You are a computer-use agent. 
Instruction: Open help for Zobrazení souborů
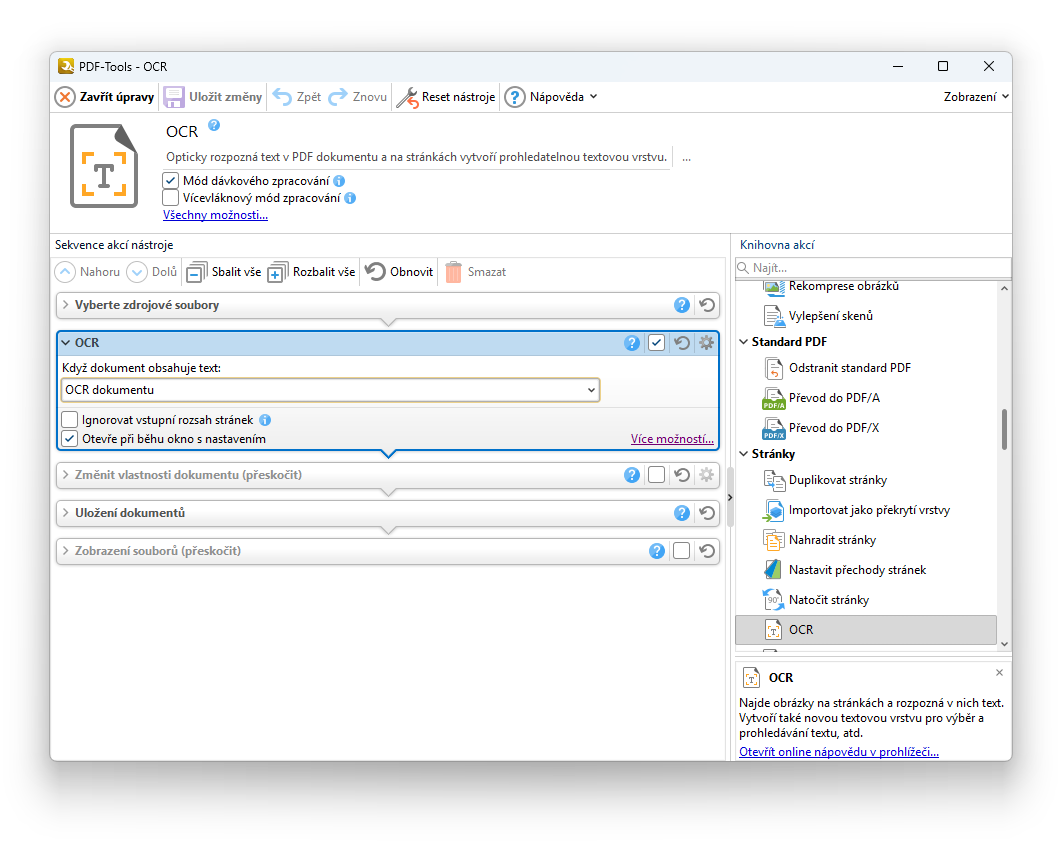(x=657, y=551)
